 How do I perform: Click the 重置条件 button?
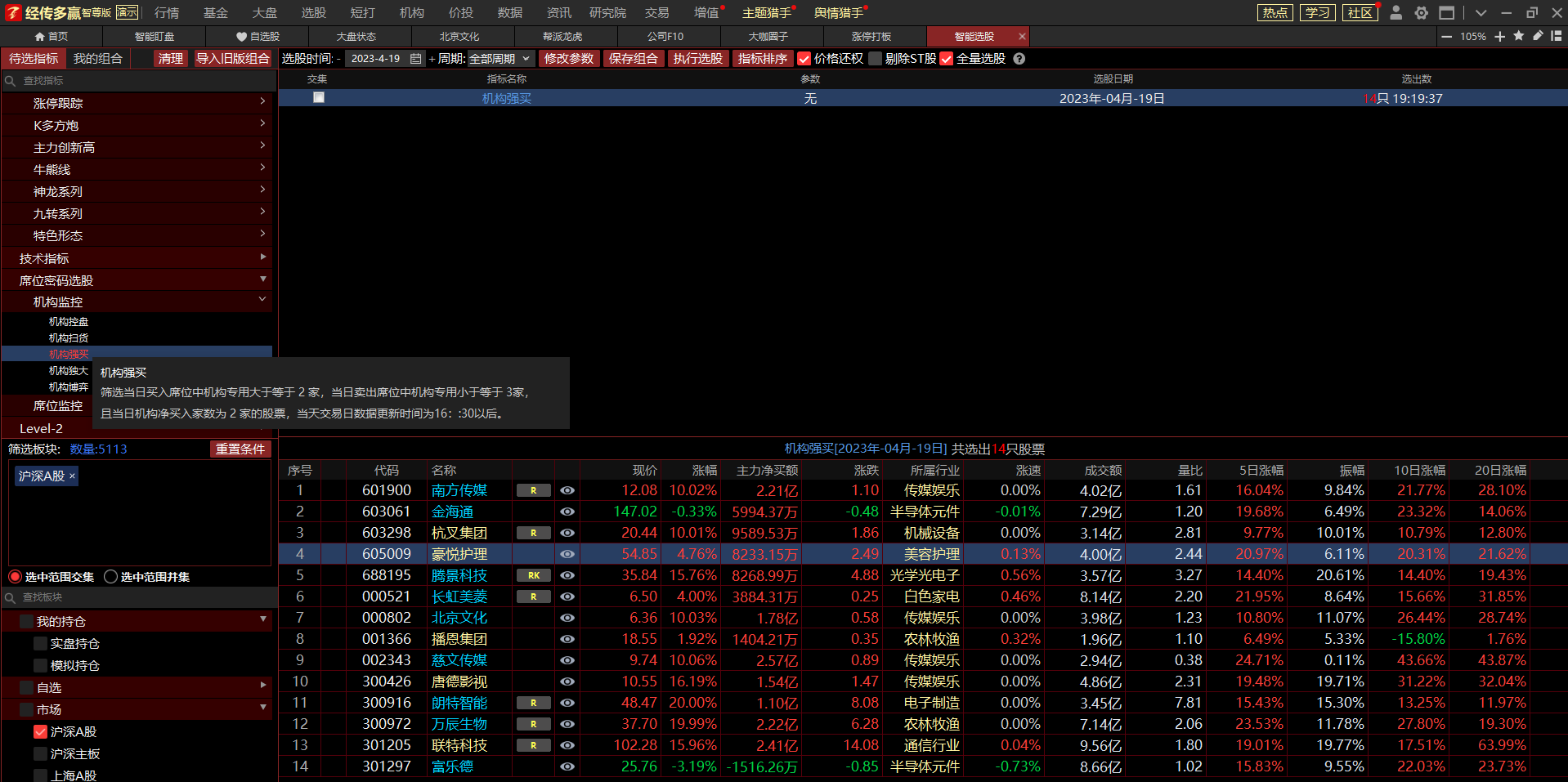point(240,449)
